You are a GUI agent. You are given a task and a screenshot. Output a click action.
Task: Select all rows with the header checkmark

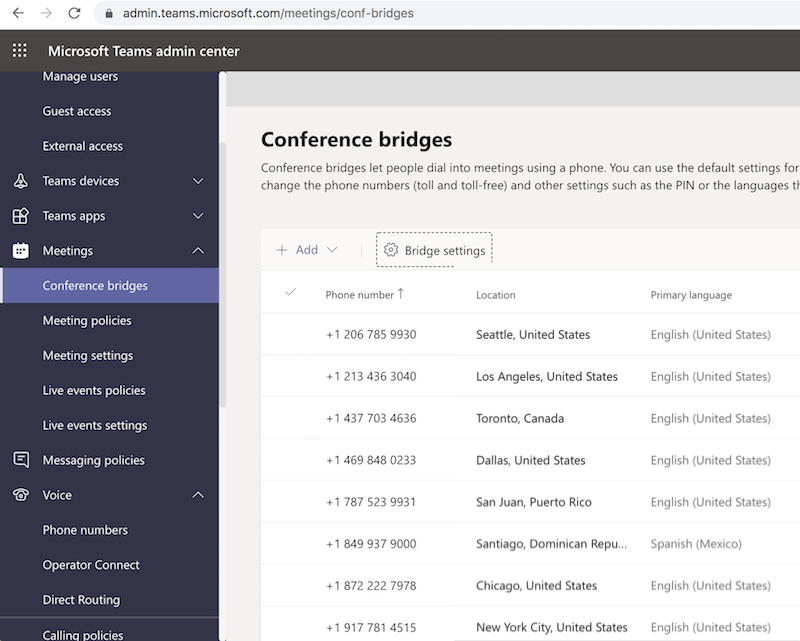(x=290, y=294)
